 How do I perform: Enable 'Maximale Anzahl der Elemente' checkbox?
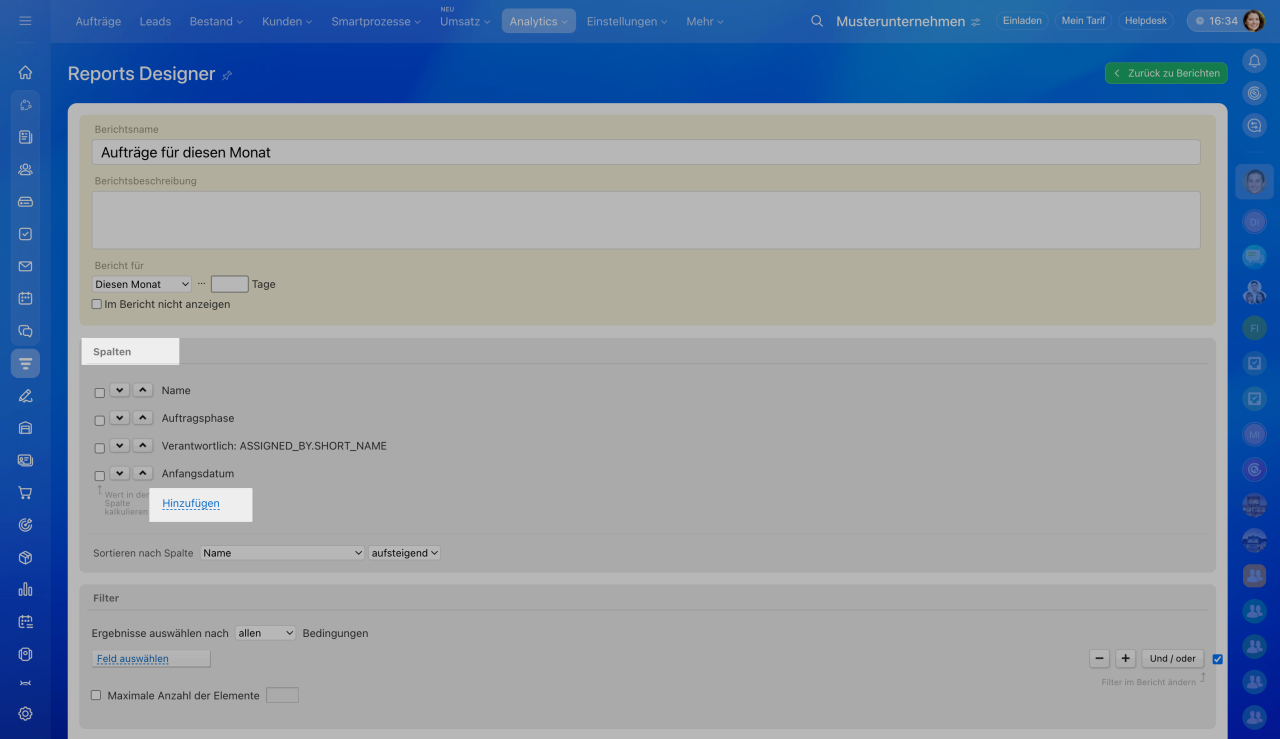coord(97,695)
